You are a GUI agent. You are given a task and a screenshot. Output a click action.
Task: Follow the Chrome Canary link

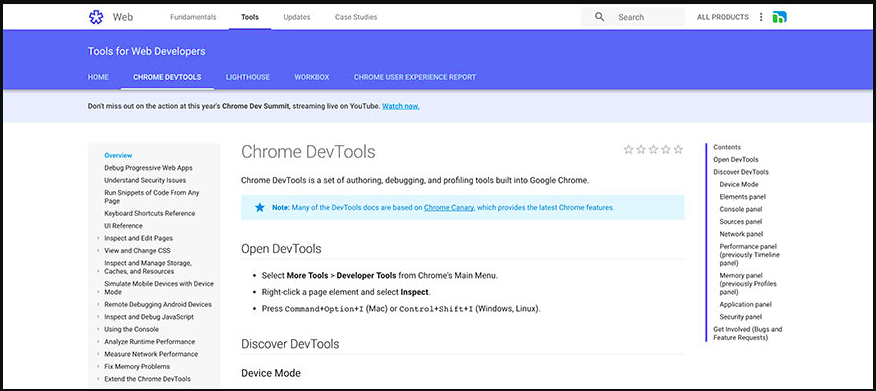(x=449, y=207)
